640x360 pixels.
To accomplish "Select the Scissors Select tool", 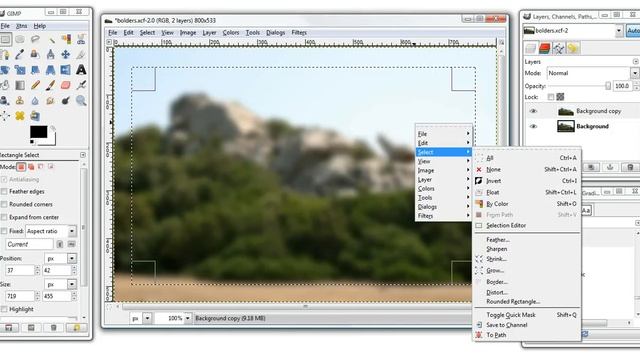I will [81, 39].
